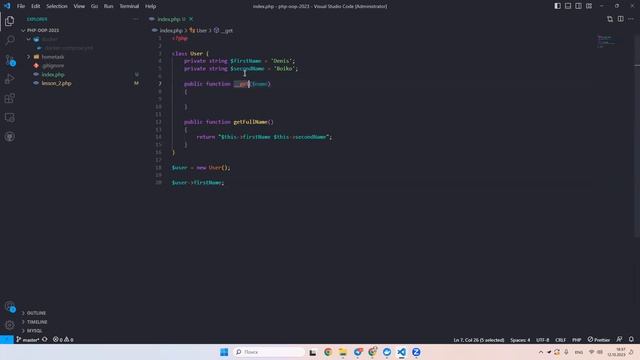Open the Remote Explorer view

click(x=9, y=118)
